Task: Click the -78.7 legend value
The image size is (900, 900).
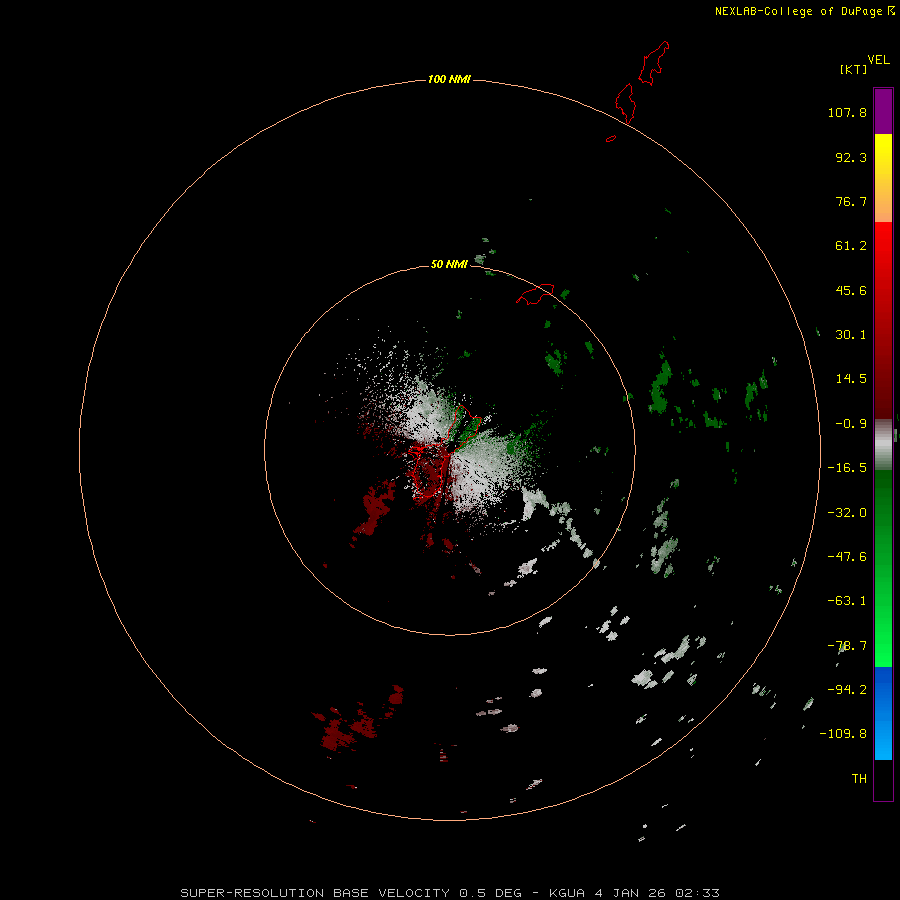Action: [847, 646]
